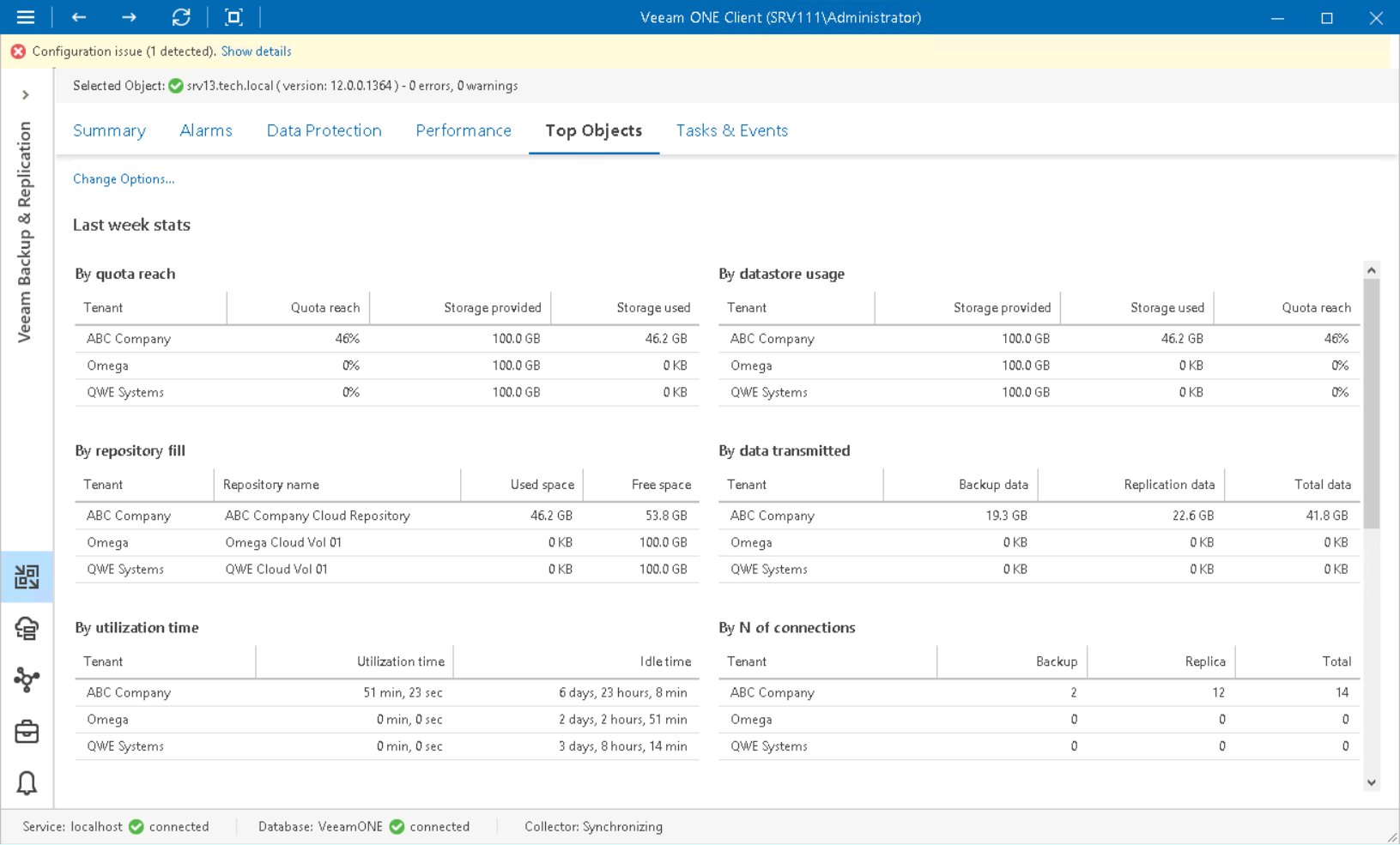Sort by Idle time column header
This screenshot has height=845, width=1400.
click(576, 661)
